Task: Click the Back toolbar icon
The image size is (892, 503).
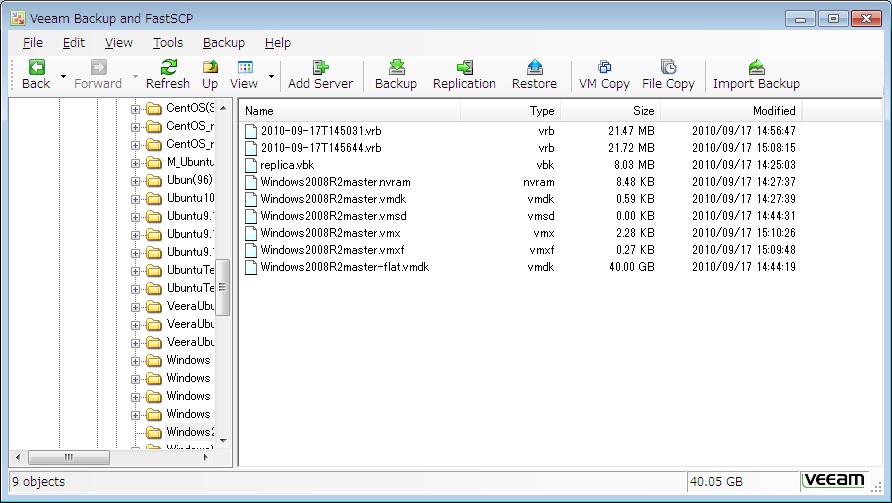Action: (36, 67)
